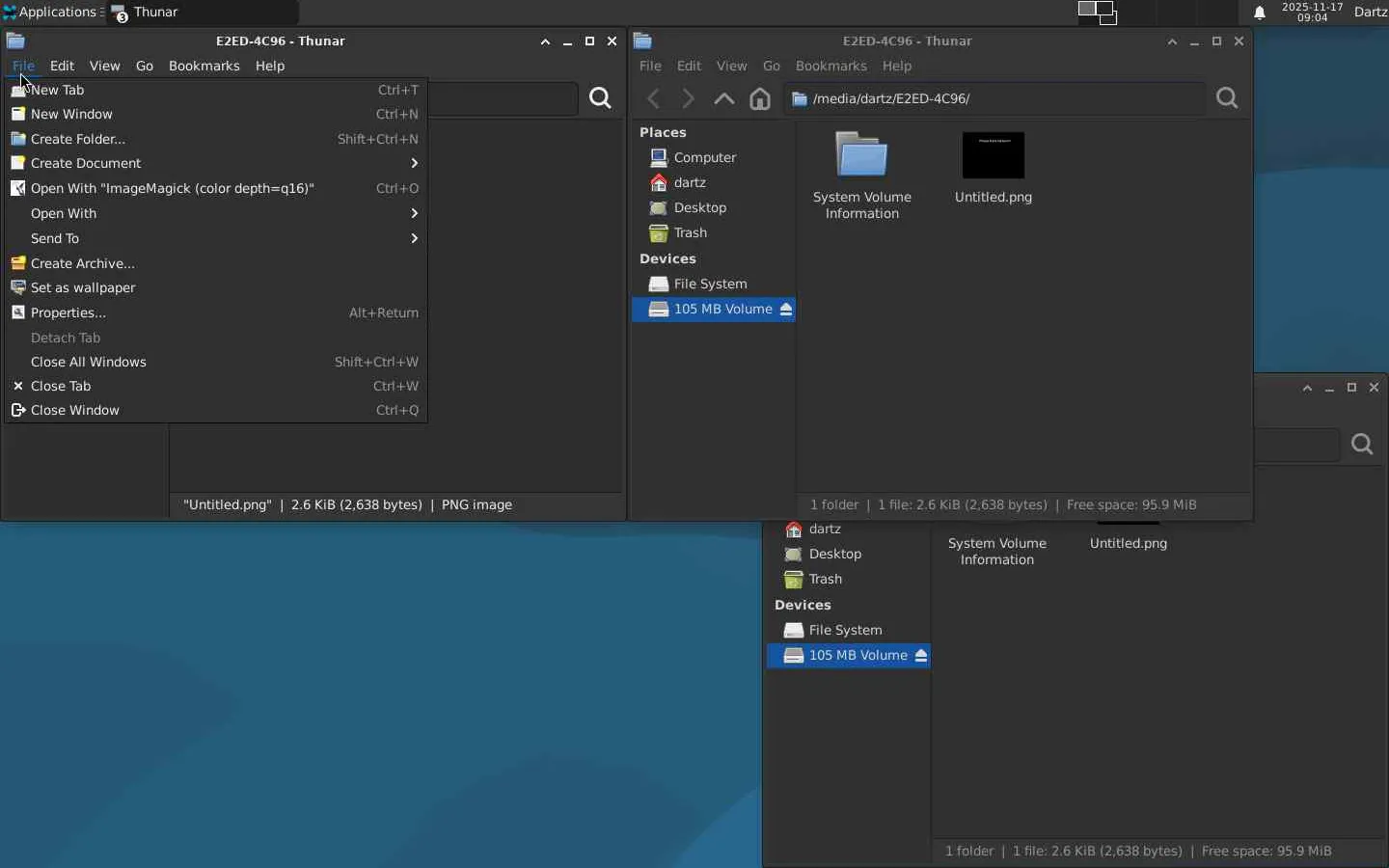Open the Edit menu in the path-bar window
Image resolution: width=1389 pixels, height=868 pixels.
689,66
